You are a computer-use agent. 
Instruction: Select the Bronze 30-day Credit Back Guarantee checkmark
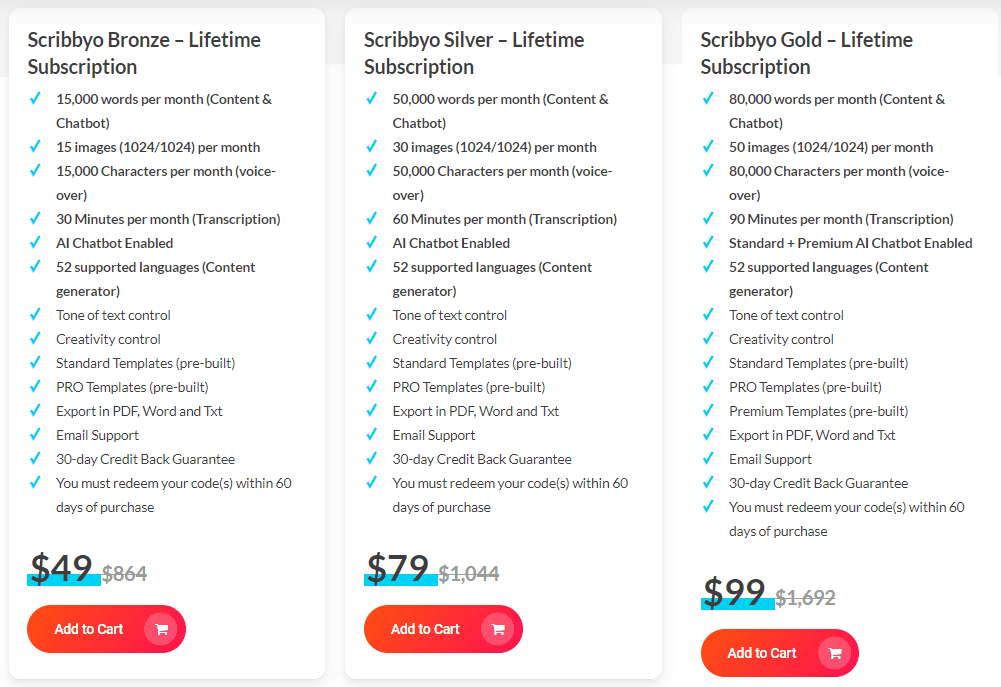click(33, 459)
